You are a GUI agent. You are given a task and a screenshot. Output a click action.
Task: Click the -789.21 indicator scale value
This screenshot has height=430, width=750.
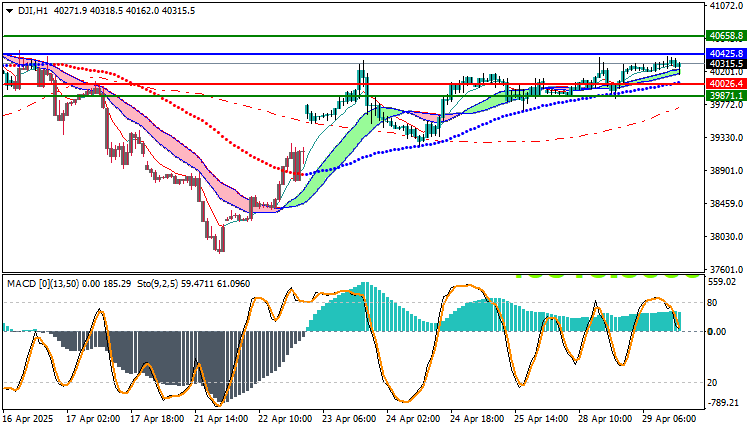point(724,403)
